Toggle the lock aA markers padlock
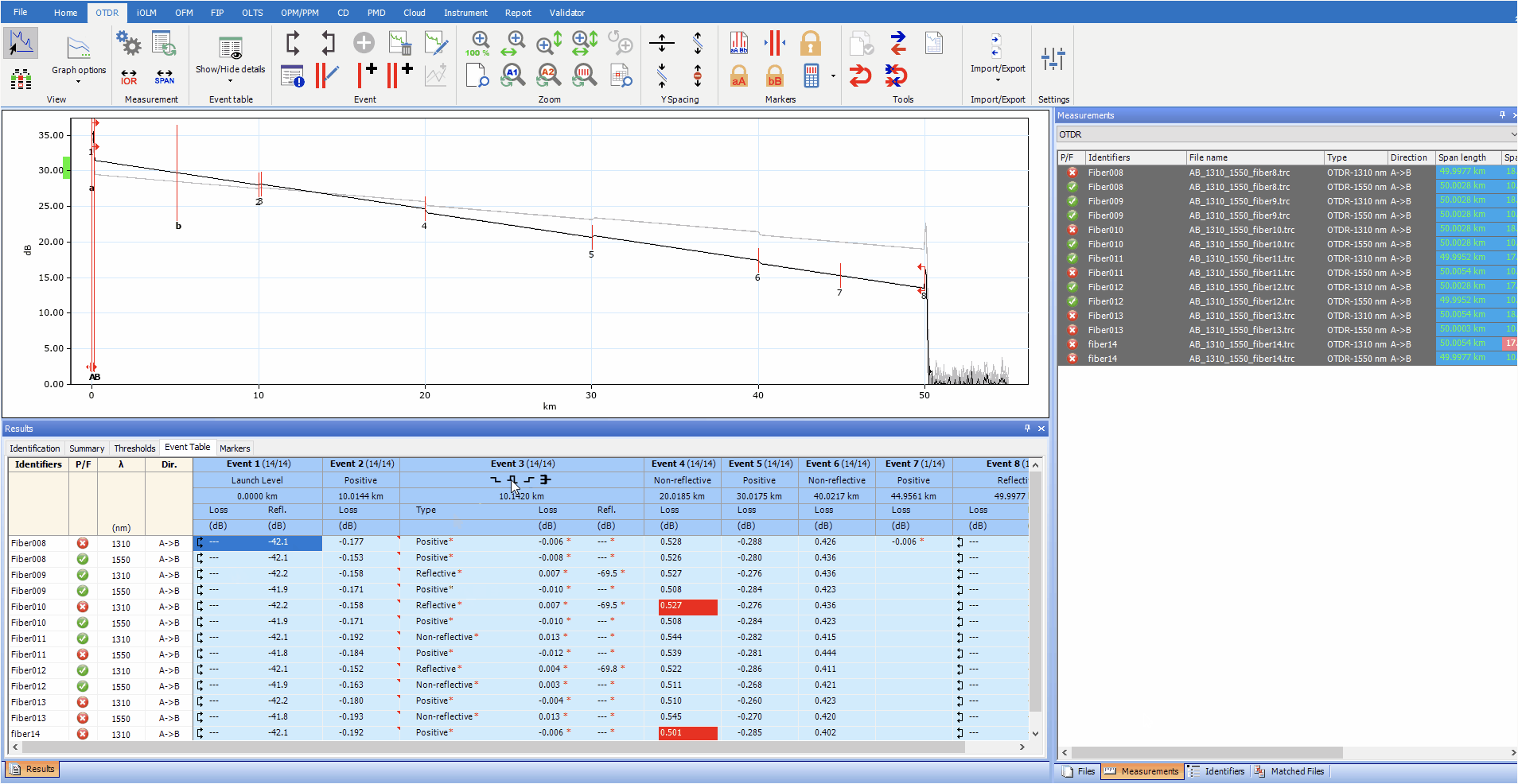 (739, 76)
